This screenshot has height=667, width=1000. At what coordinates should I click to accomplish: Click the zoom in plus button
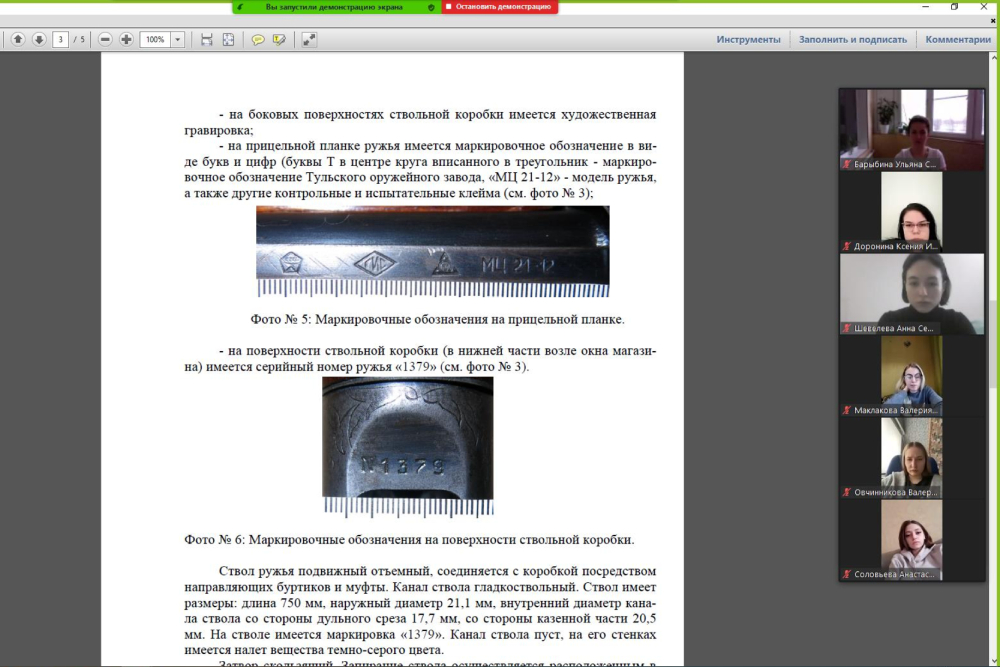click(126, 39)
